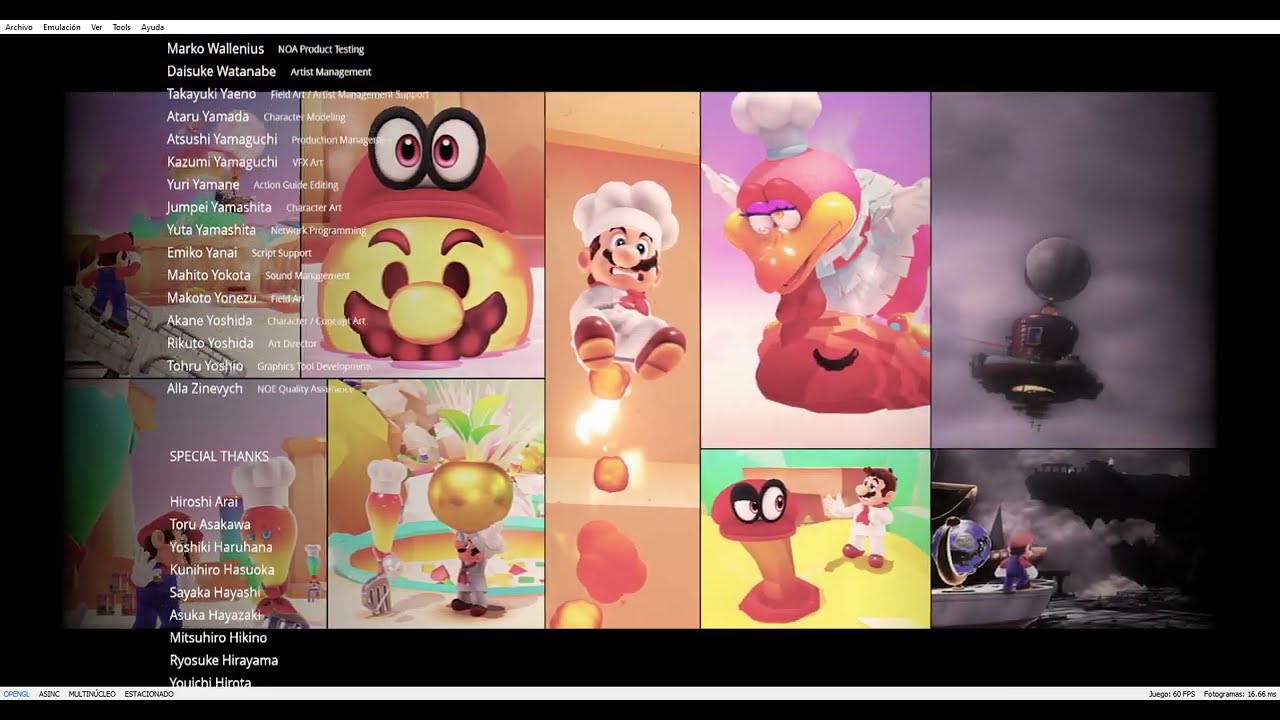Viewport: 1280px width, 720px height.
Task: Click the credit name Jumpei Yamashita
Action: click(219, 207)
